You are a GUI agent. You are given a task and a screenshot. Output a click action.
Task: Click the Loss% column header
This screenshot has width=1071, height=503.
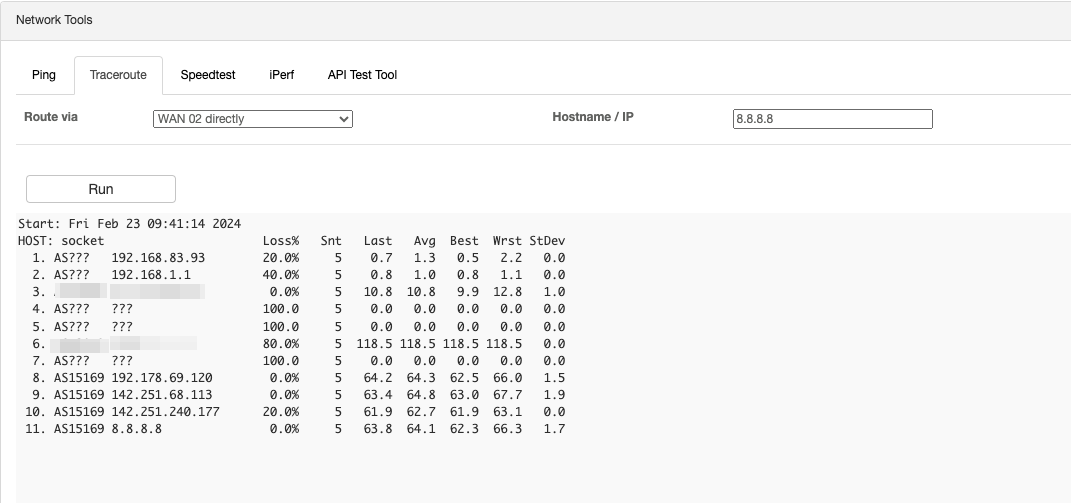click(281, 241)
